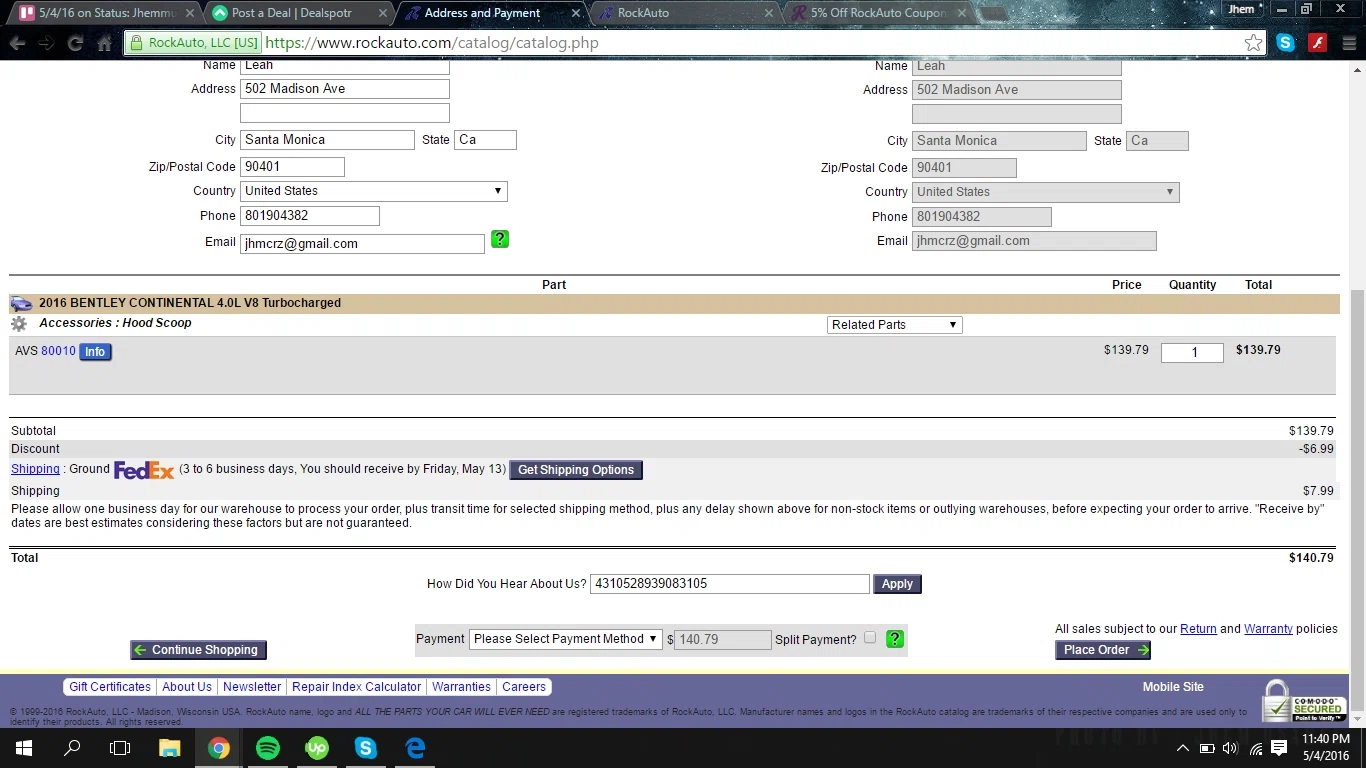This screenshot has height=768, width=1366.
Task: Open Repair Index Calculator footer link
Action: [356, 687]
